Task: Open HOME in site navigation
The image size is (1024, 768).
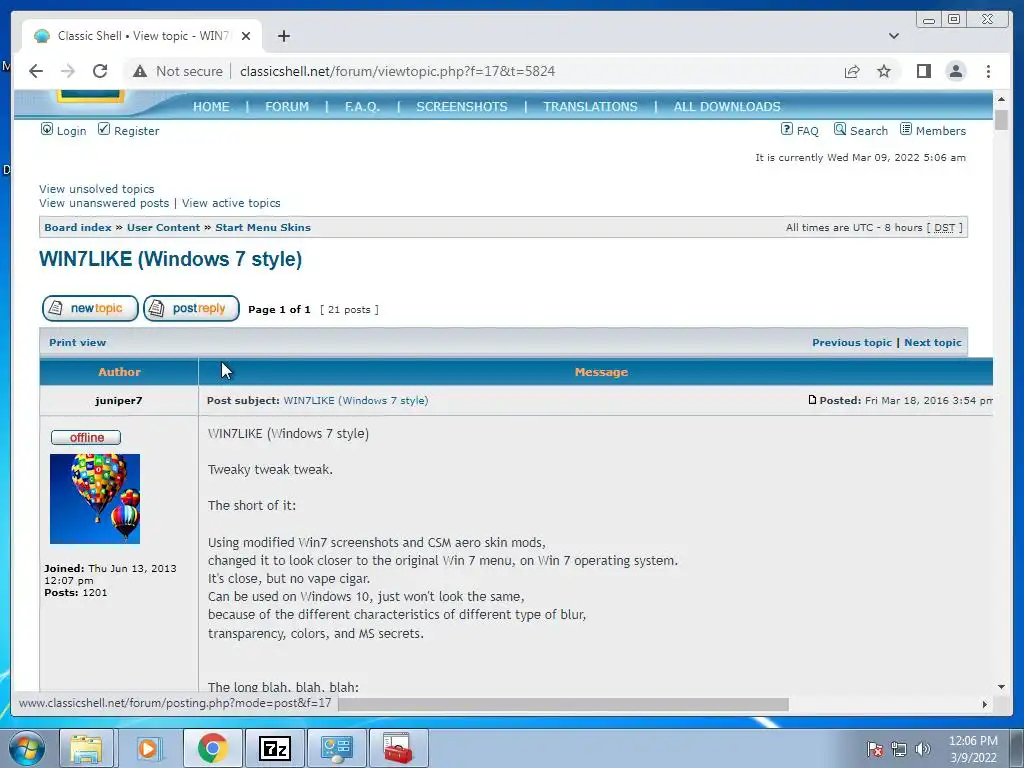Action: (211, 106)
